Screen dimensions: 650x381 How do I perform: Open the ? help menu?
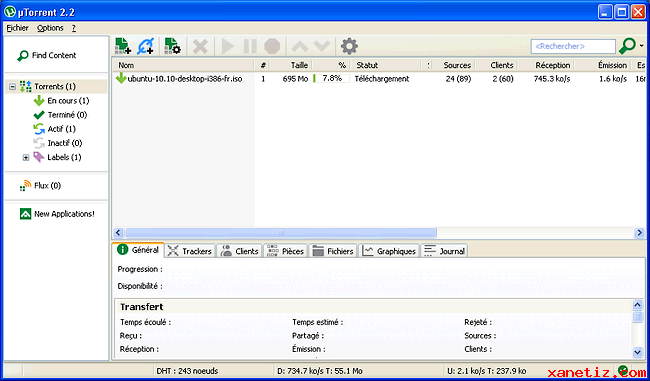tap(73, 28)
